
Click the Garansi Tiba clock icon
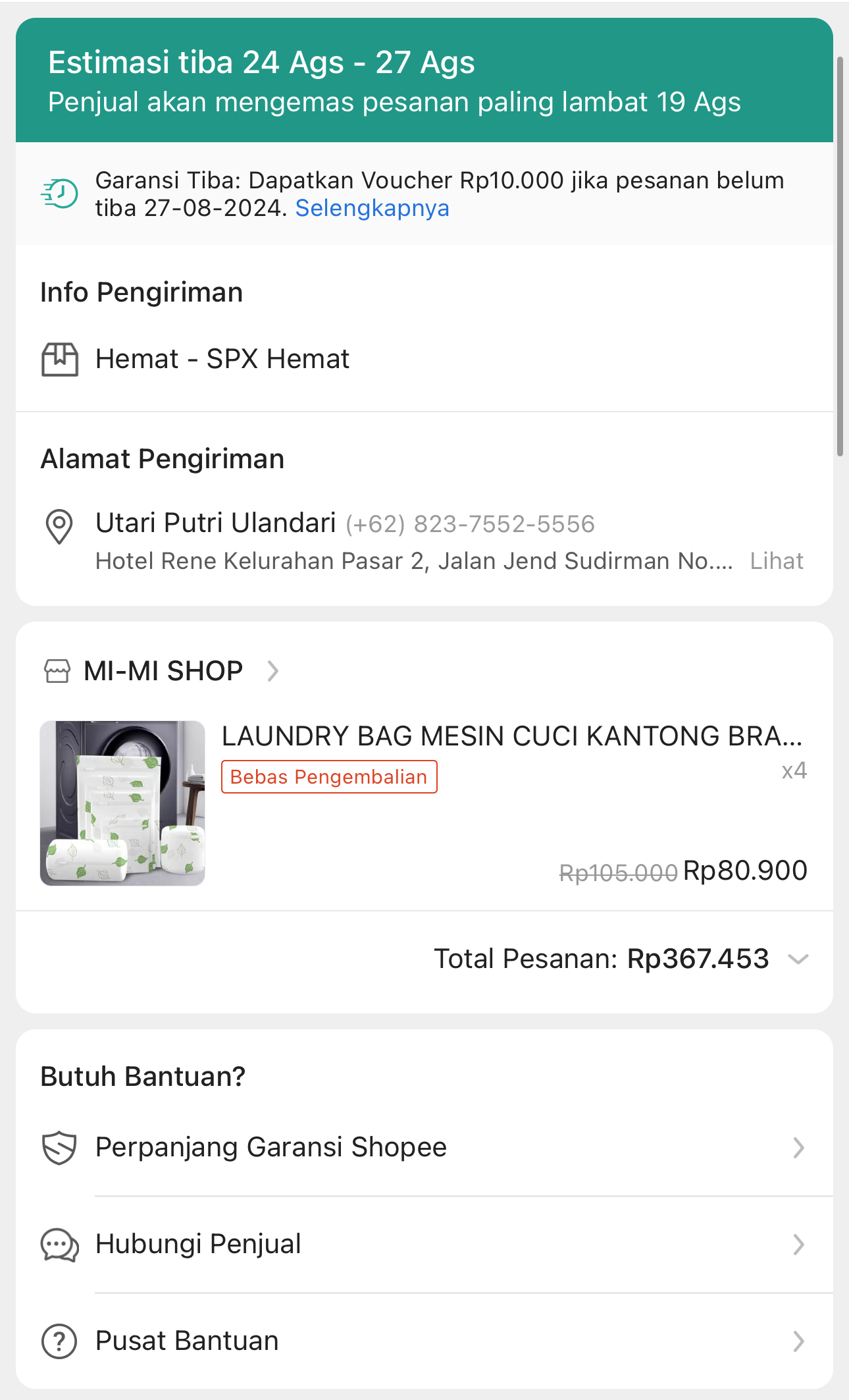click(60, 194)
